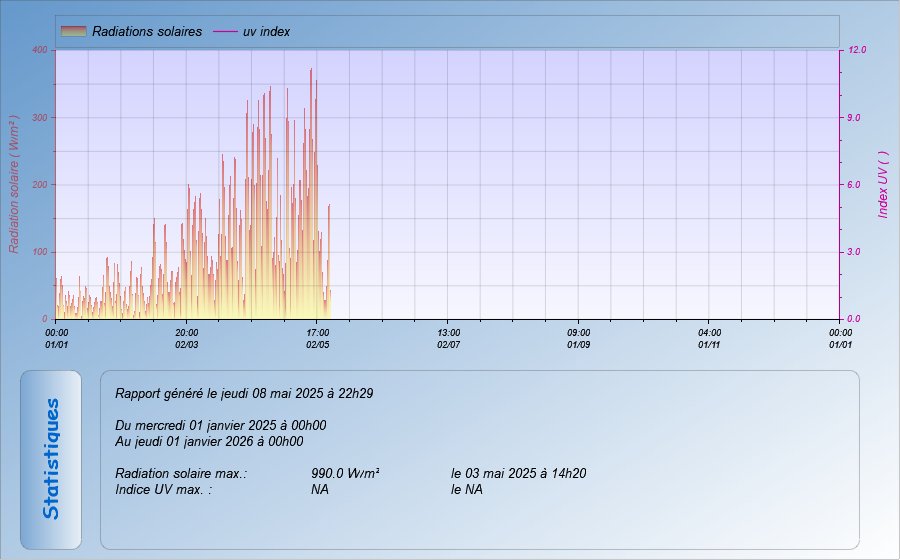
Task: Click the uv index legend line marker
Action: tap(225, 32)
